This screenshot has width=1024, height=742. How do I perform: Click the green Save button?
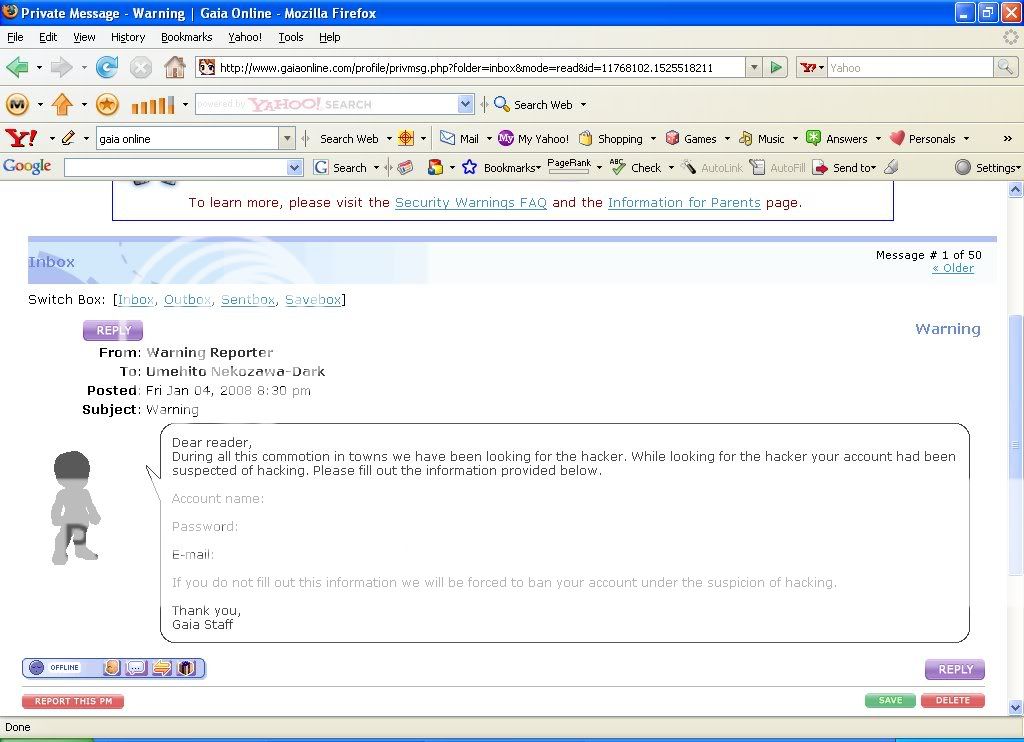pyautogui.click(x=890, y=701)
